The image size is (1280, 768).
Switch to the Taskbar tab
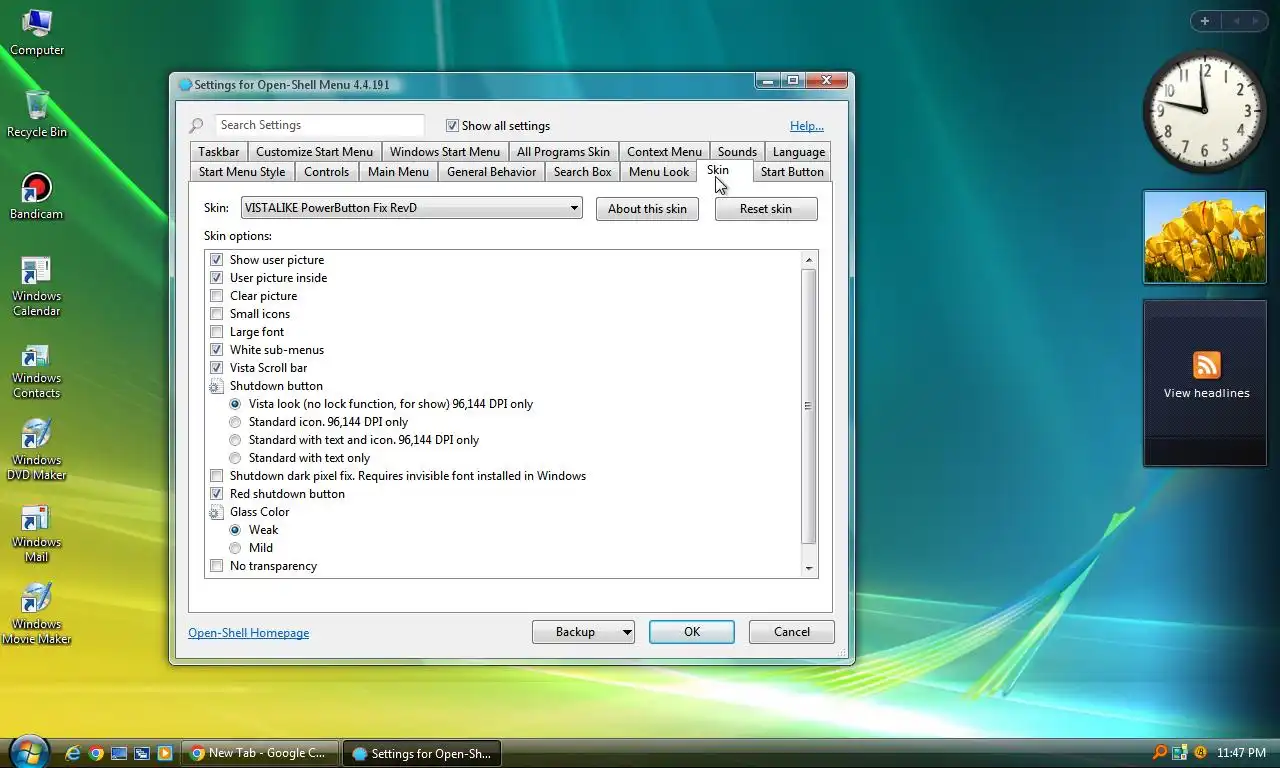[x=218, y=152]
